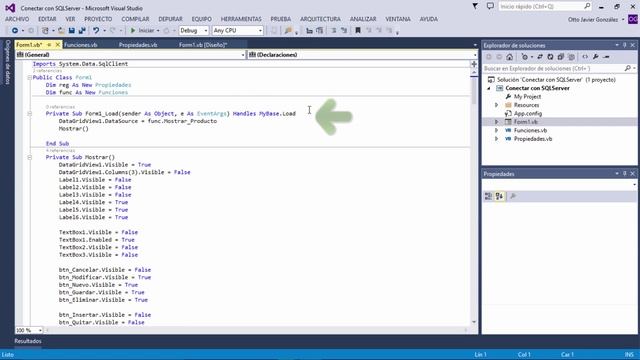Image resolution: width=640 pixels, height=360 pixels.
Task: Pin the Form1.vb tab
Action: click(x=49, y=45)
